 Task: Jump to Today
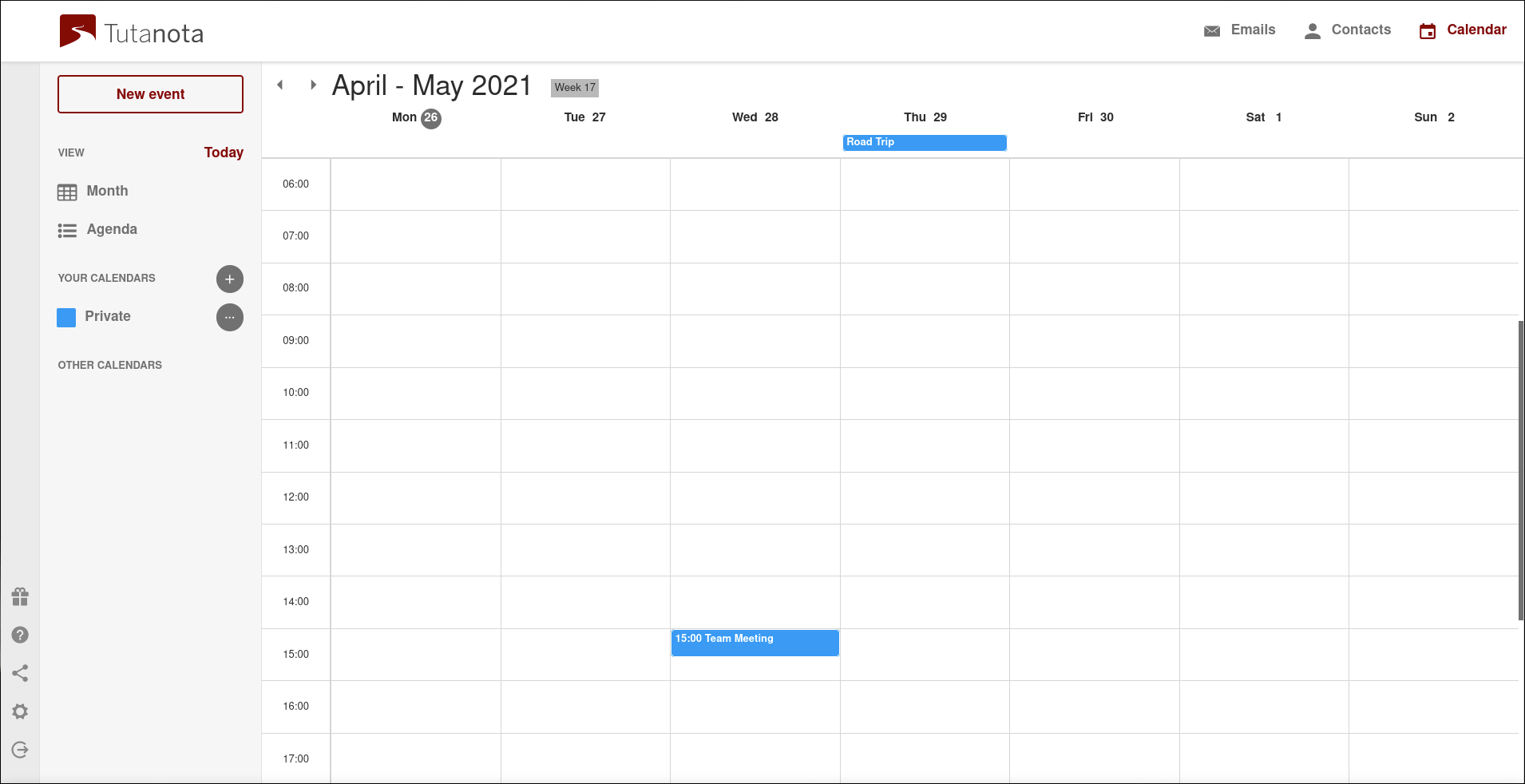click(224, 152)
